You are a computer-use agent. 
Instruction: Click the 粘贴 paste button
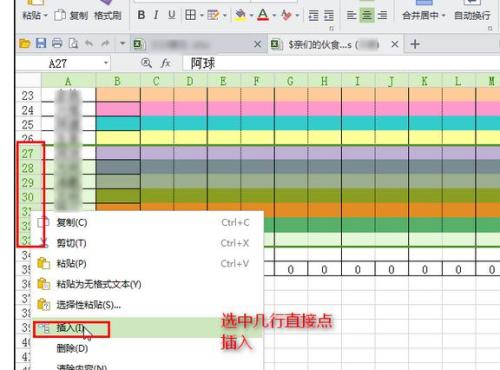[31, 15]
